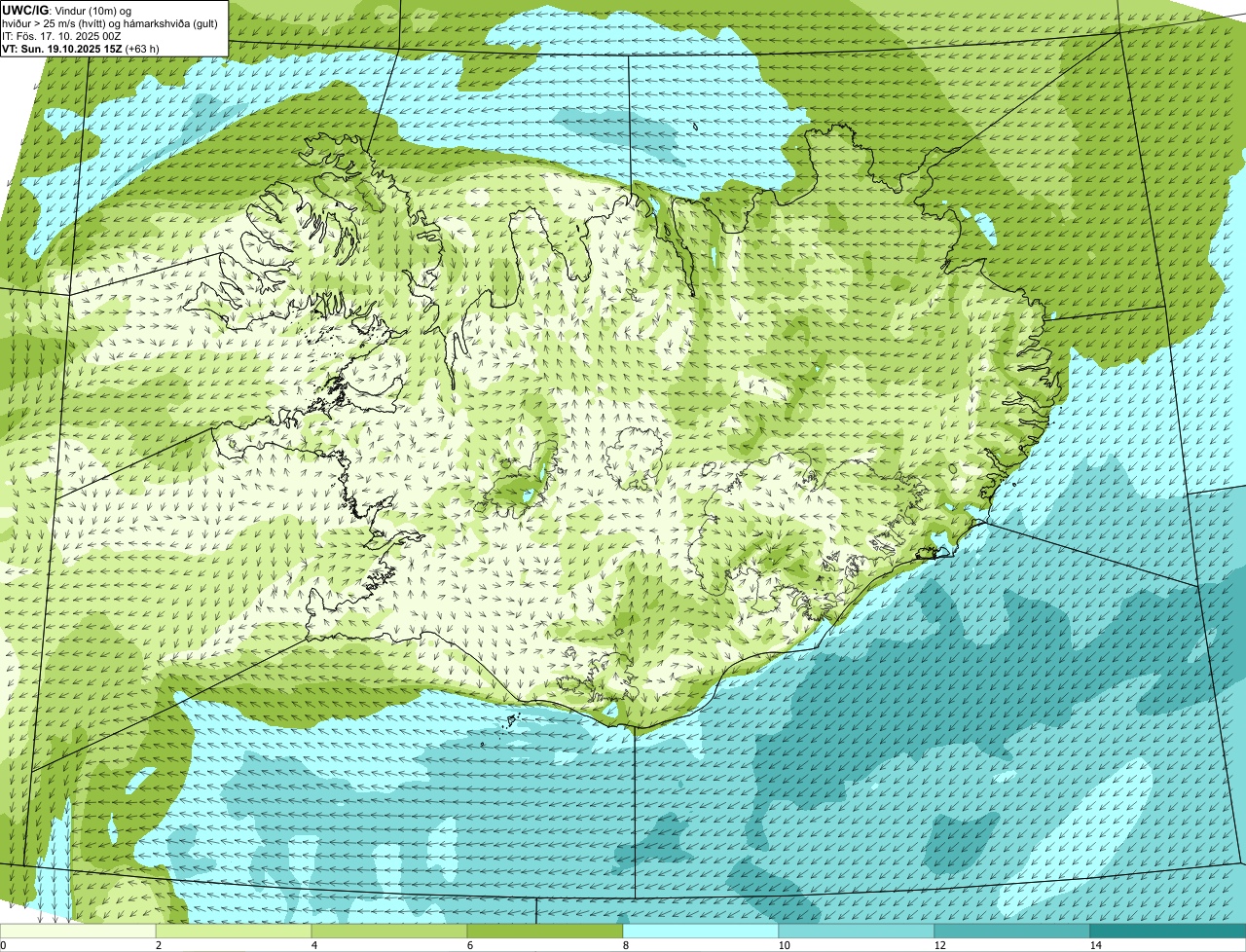Click the legend scale label '2'
The height and width of the screenshot is (952, 1246).
[x=157, y=945]
